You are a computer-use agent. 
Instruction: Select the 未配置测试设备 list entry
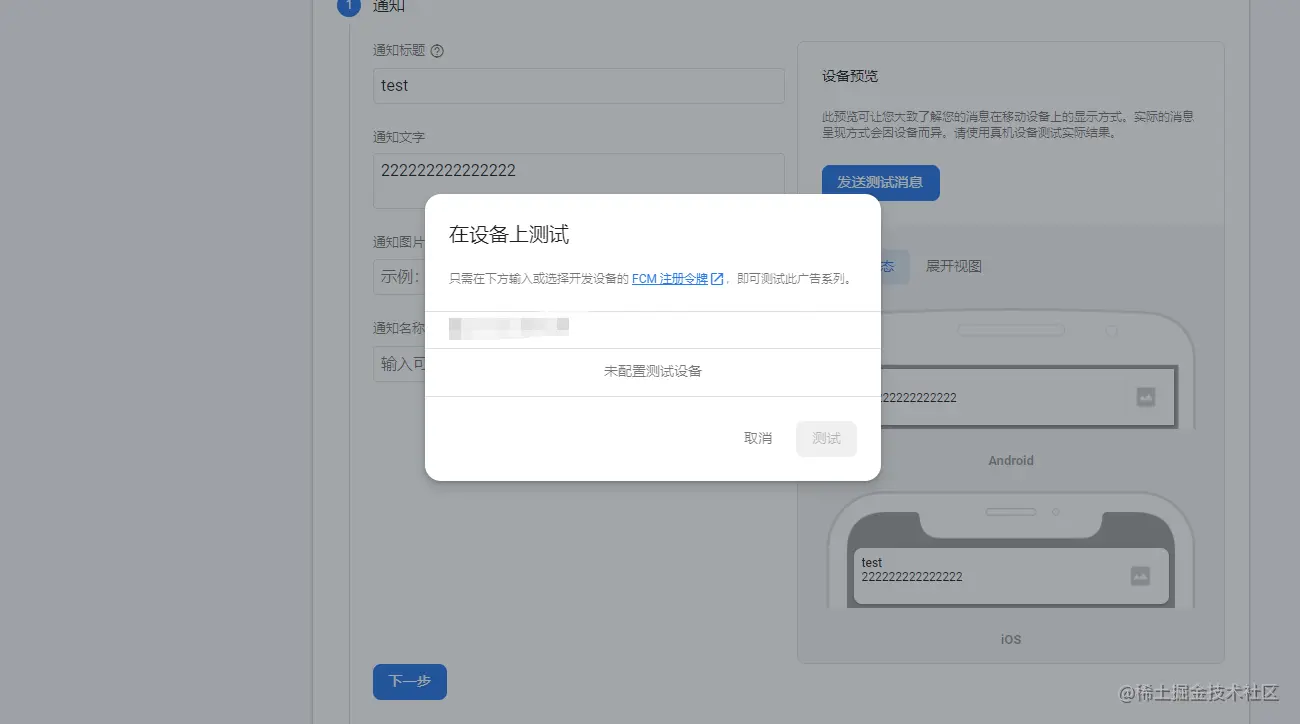[652, 372]
